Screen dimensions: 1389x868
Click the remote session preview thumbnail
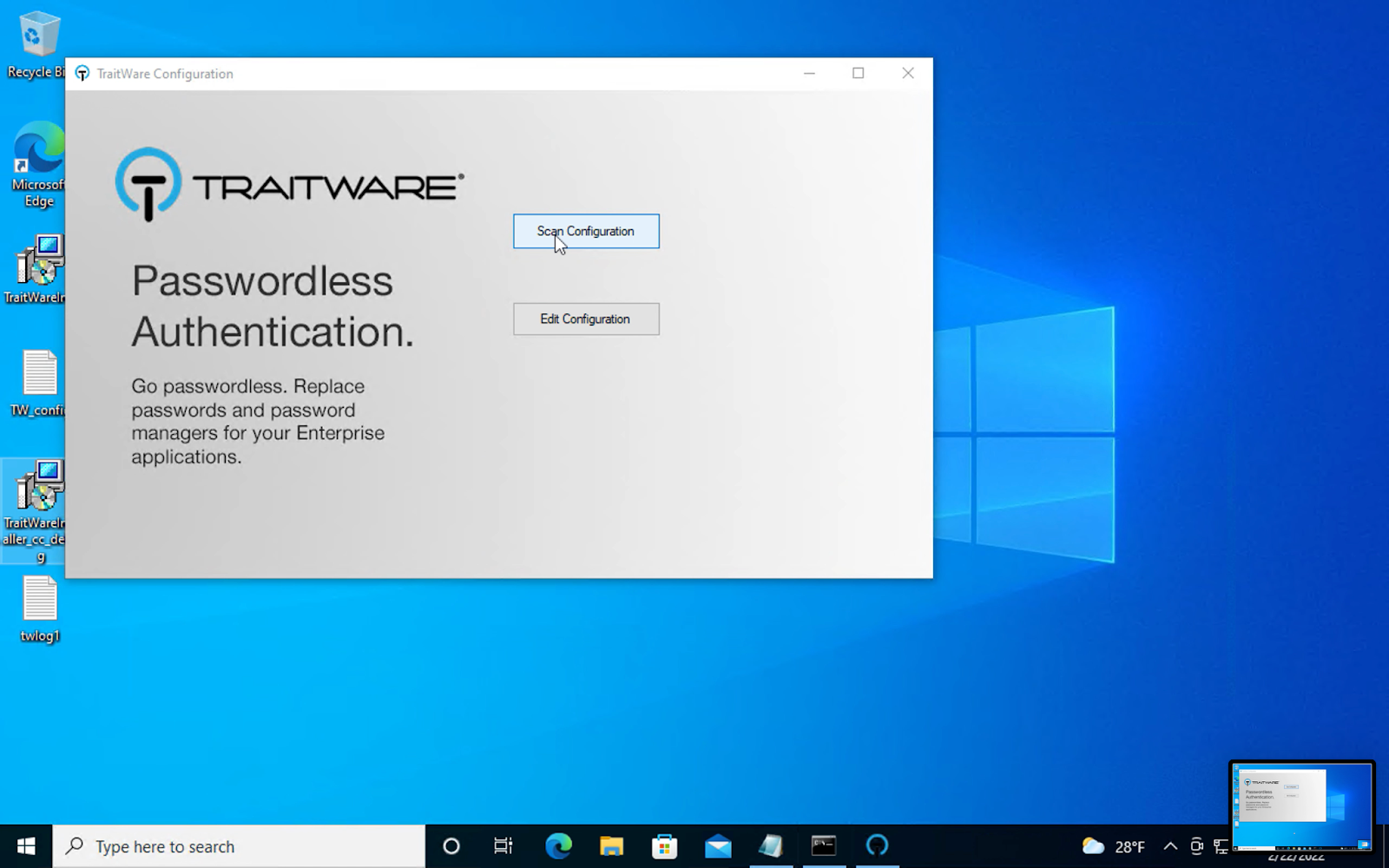(1301, 807)
